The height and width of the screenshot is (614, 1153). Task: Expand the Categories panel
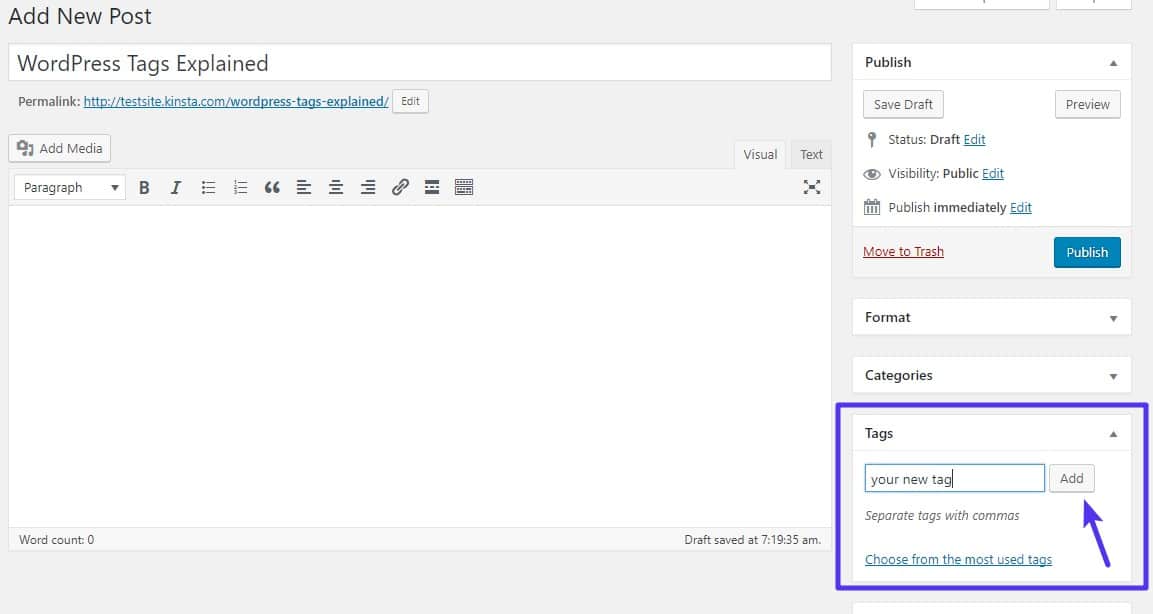pyautogui.click(x=1112, y=375)
